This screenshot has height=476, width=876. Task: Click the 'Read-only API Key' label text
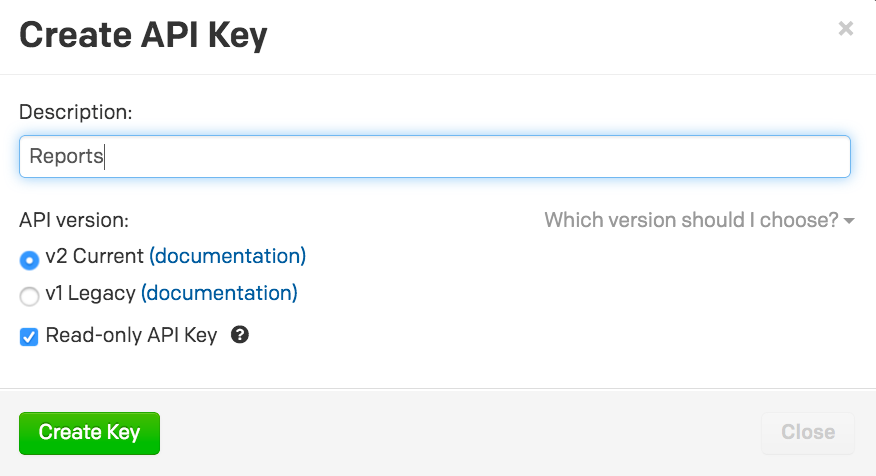pyautogui.click(x=131, y=335)
